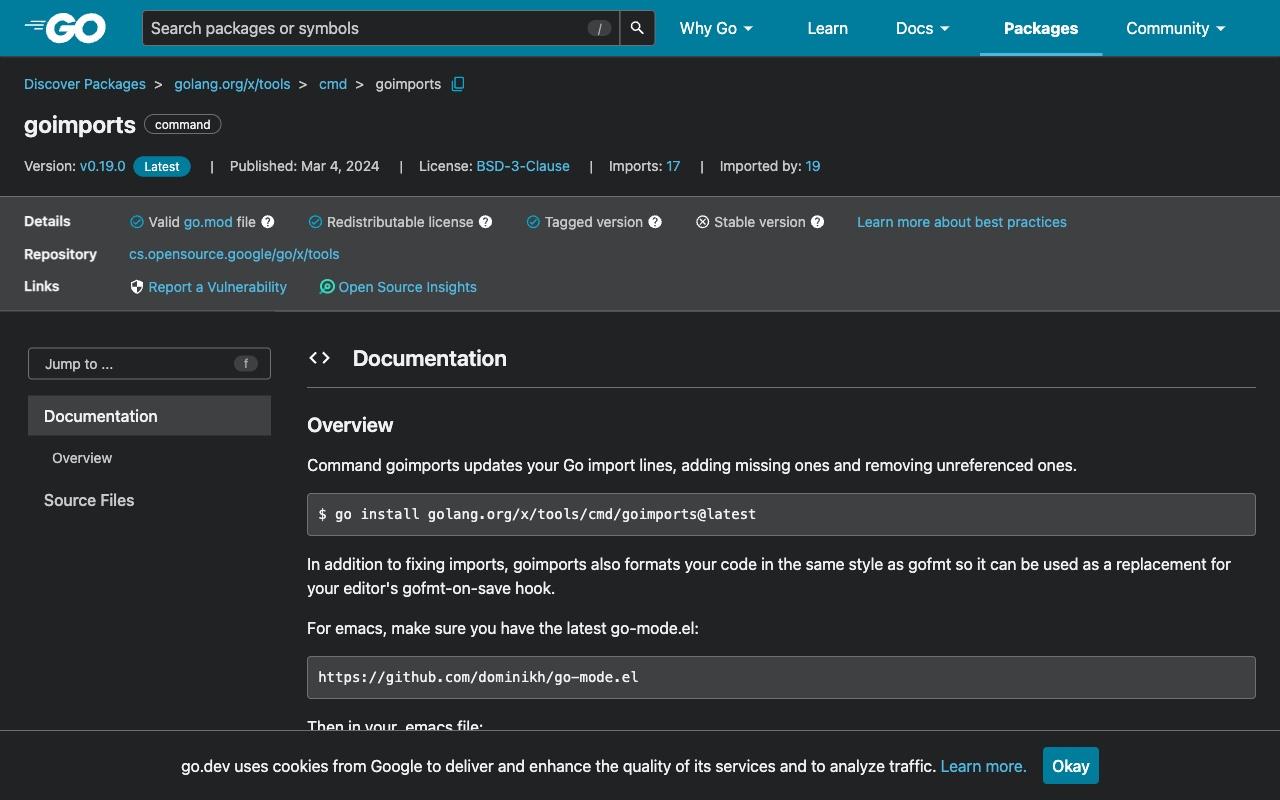Open the golang.org/x/tools breadcrumb link
Image resolution: width=1280 pixels, height=800 pixels.
232,84
